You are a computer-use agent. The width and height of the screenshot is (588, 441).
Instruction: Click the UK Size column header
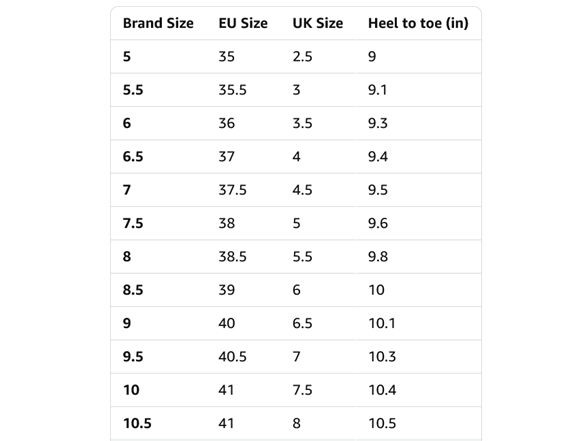pyautogui.click(x=318, y=23)
